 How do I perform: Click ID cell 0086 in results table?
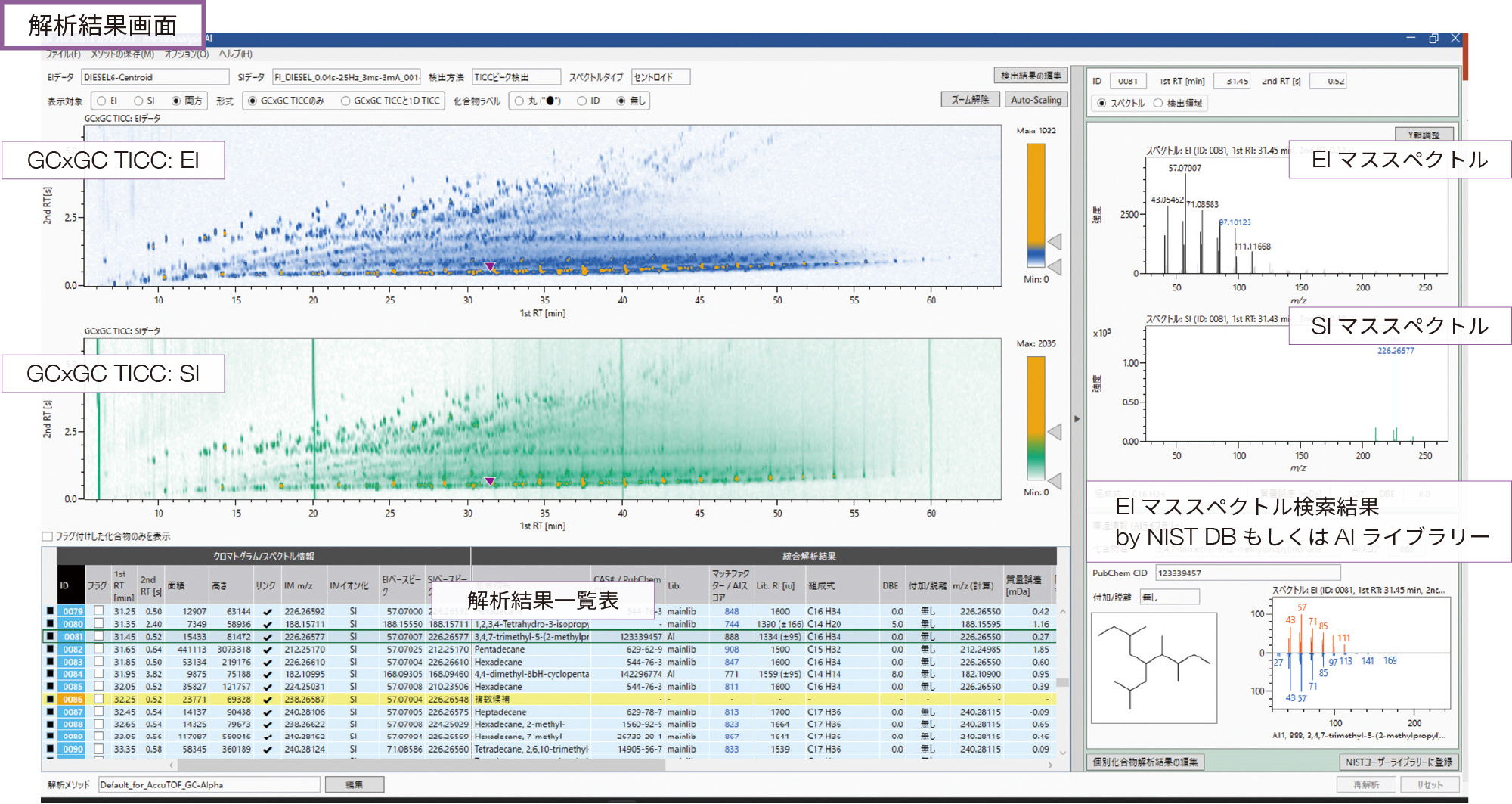[x=73, y=700]
